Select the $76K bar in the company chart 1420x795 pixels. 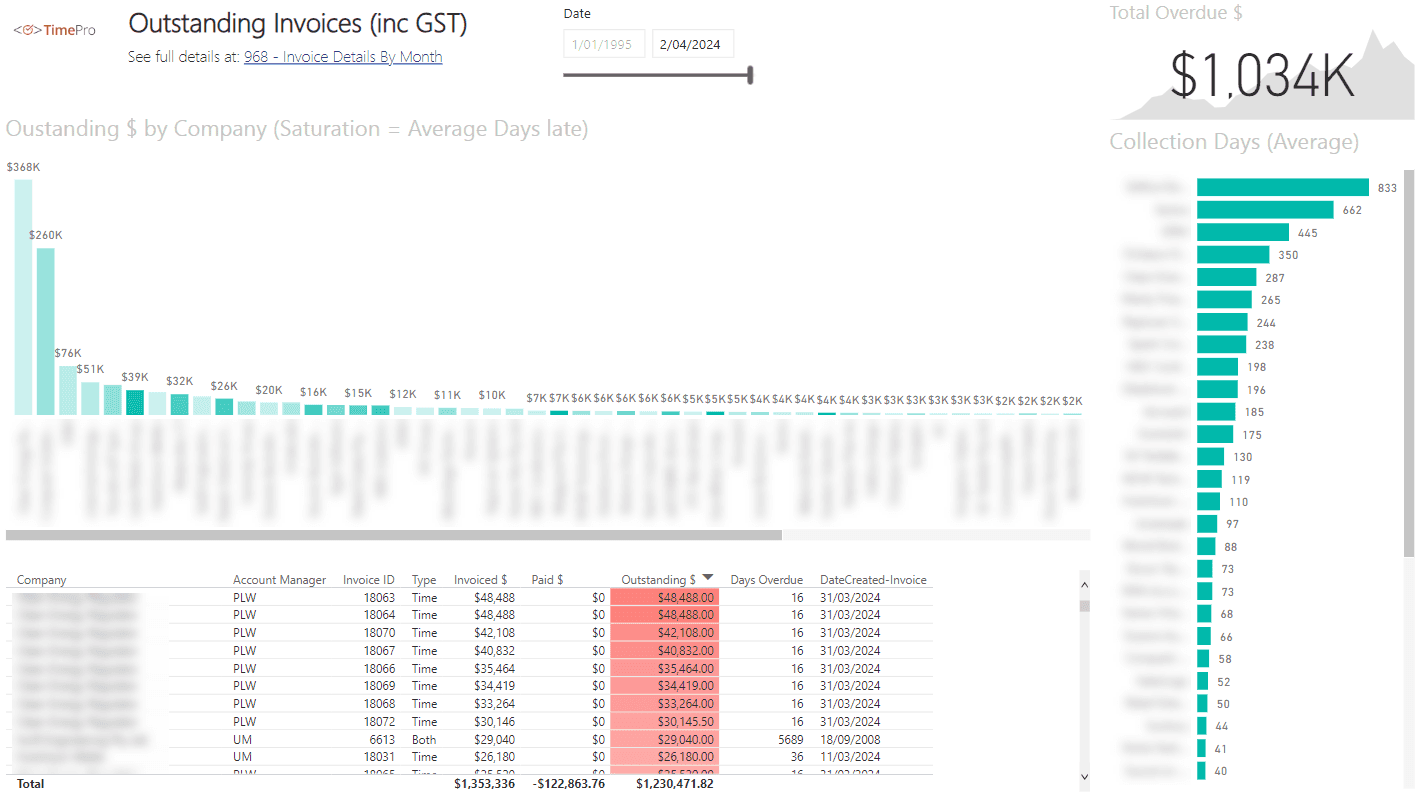pos(68,390)
